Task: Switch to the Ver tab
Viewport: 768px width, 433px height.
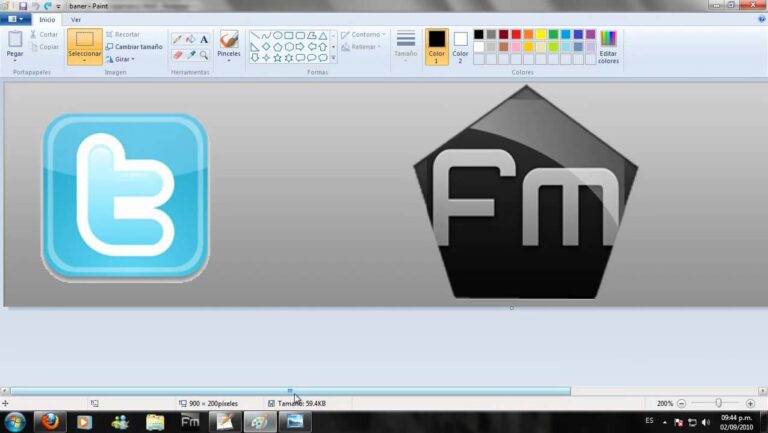Action: pyautogui.click(x=75, y=20)
